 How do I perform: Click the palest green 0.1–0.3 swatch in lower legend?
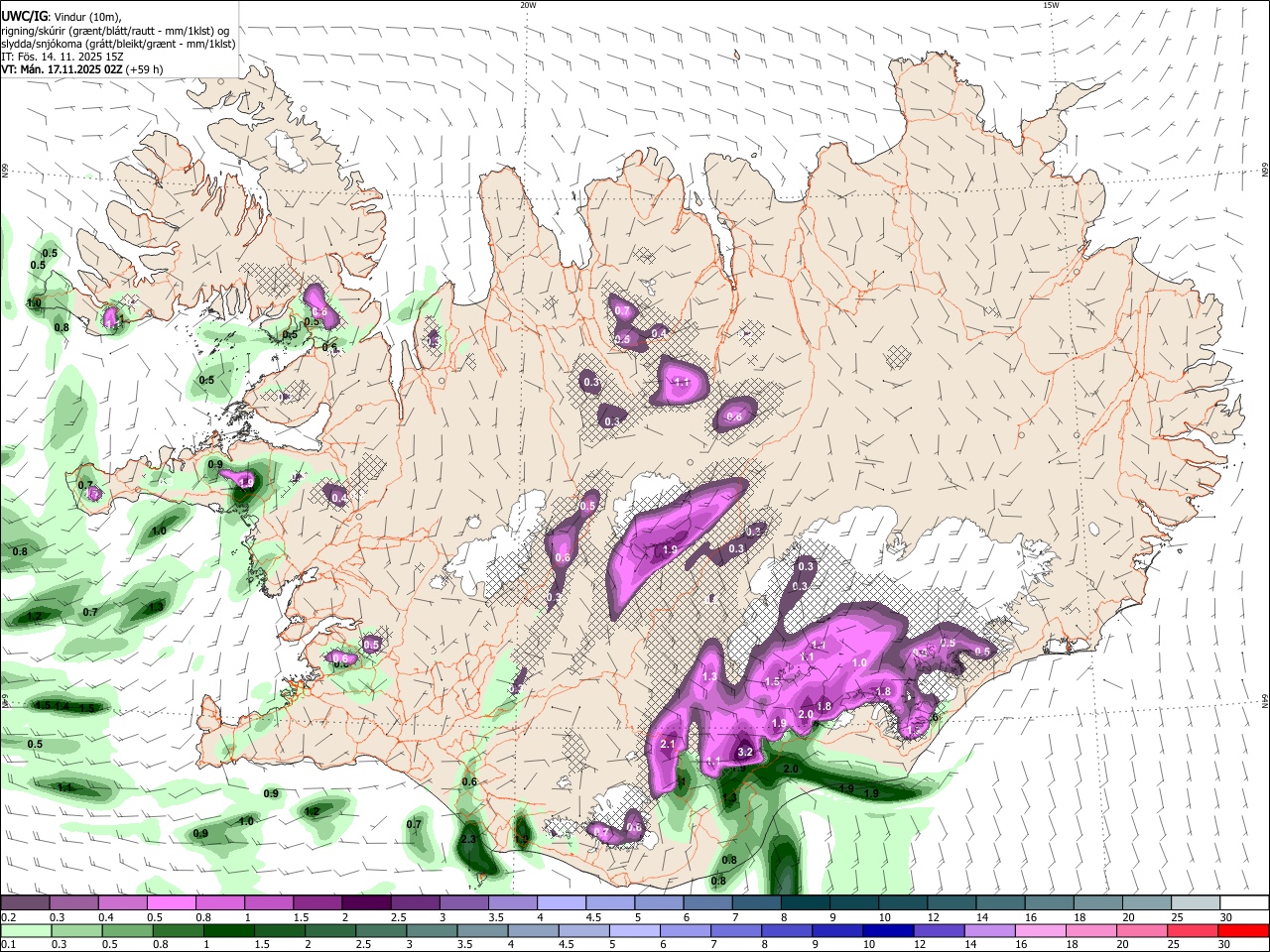click(26, 930)
